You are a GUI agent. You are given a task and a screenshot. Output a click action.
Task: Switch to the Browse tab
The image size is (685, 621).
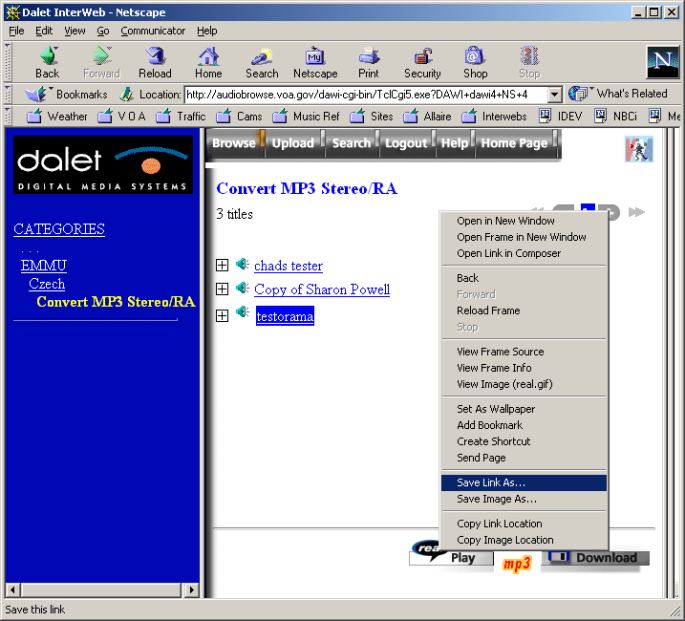pos(234,143)
